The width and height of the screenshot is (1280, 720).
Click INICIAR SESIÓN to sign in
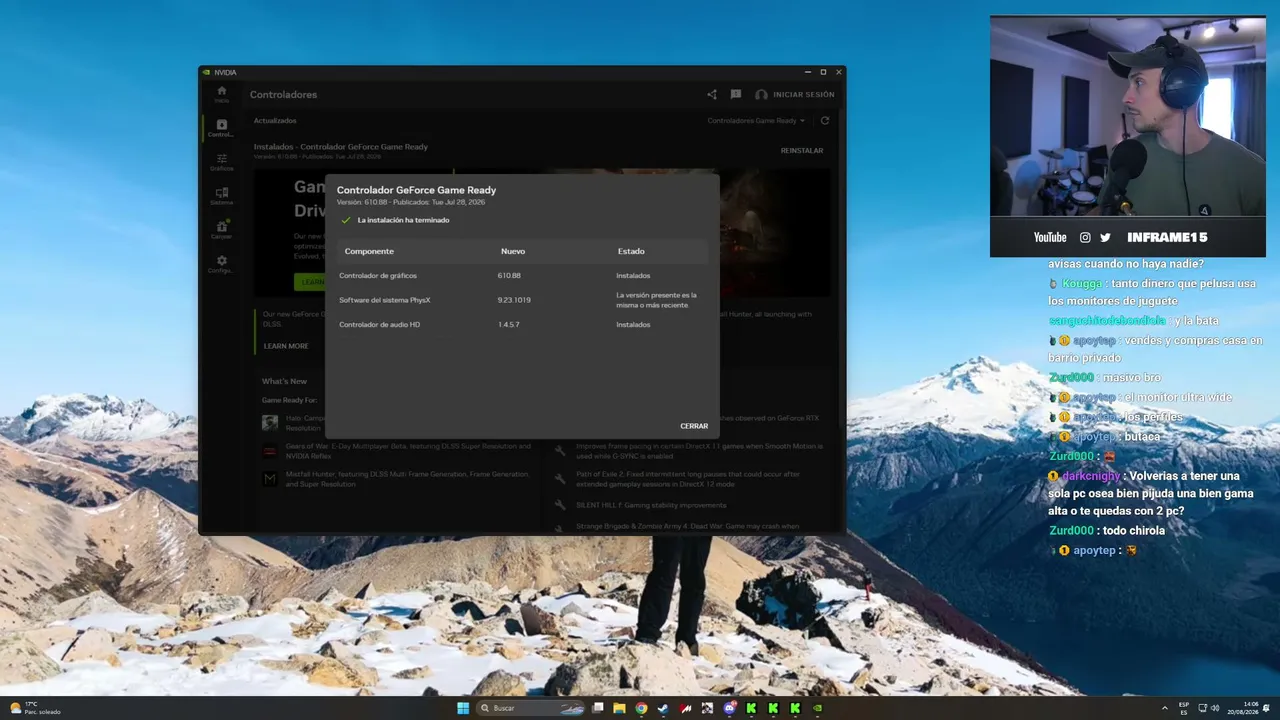[795, 95]
